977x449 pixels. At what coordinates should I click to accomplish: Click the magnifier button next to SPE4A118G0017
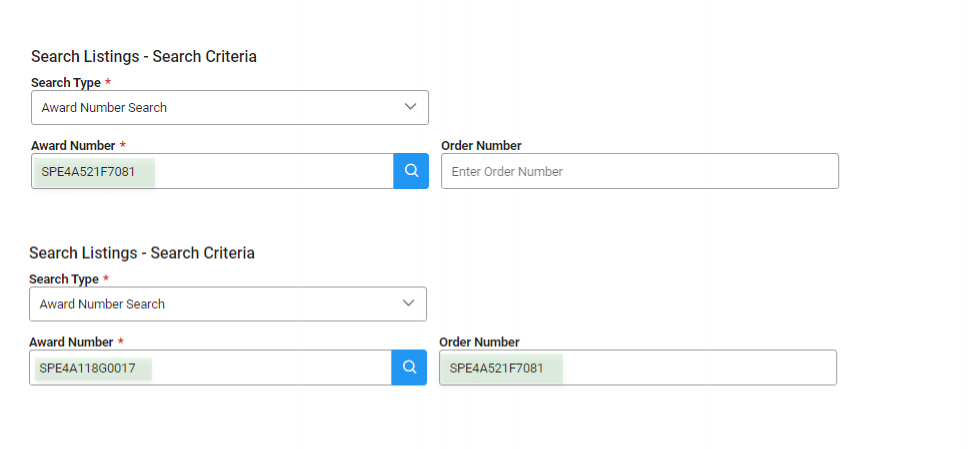coord(409,367)
